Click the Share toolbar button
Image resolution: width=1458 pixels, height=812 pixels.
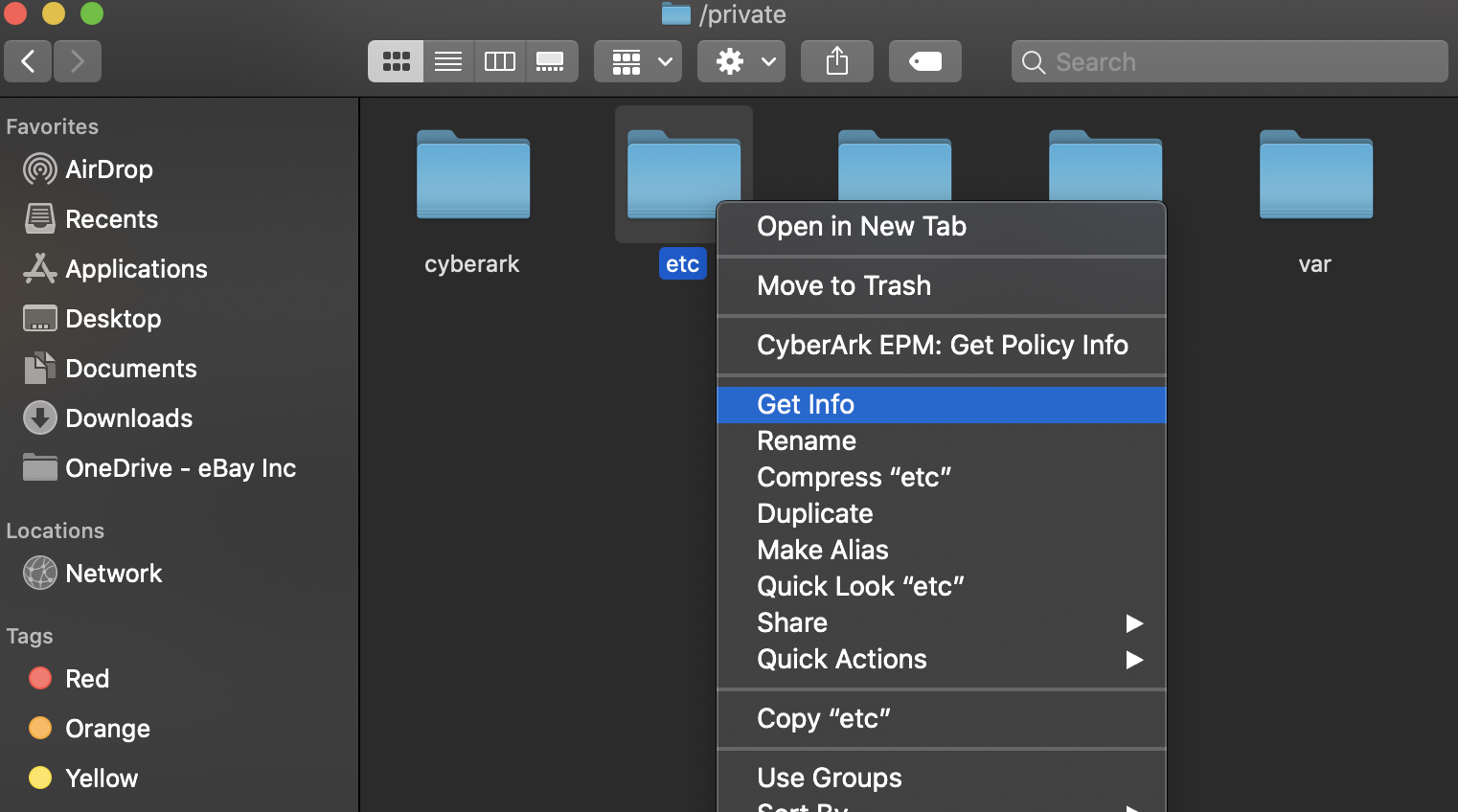tap(837, 61)
